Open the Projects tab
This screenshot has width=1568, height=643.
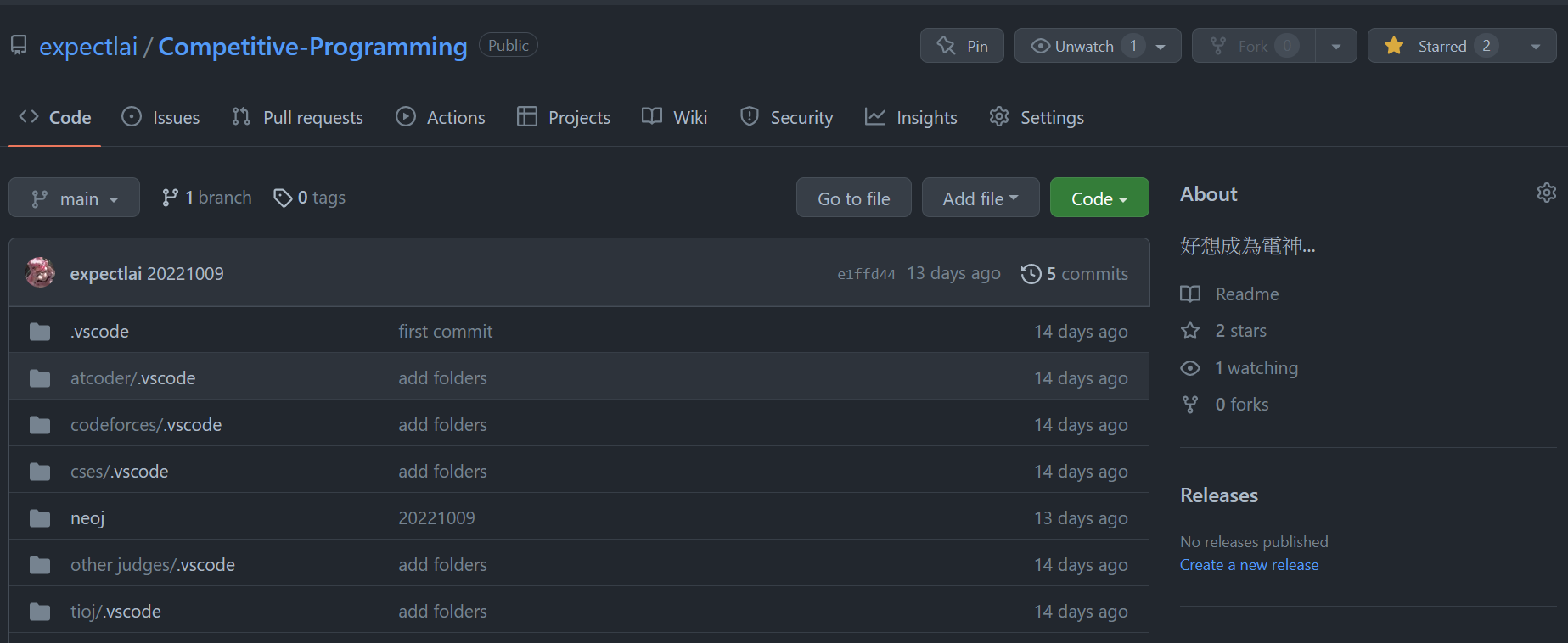(564, 117)
